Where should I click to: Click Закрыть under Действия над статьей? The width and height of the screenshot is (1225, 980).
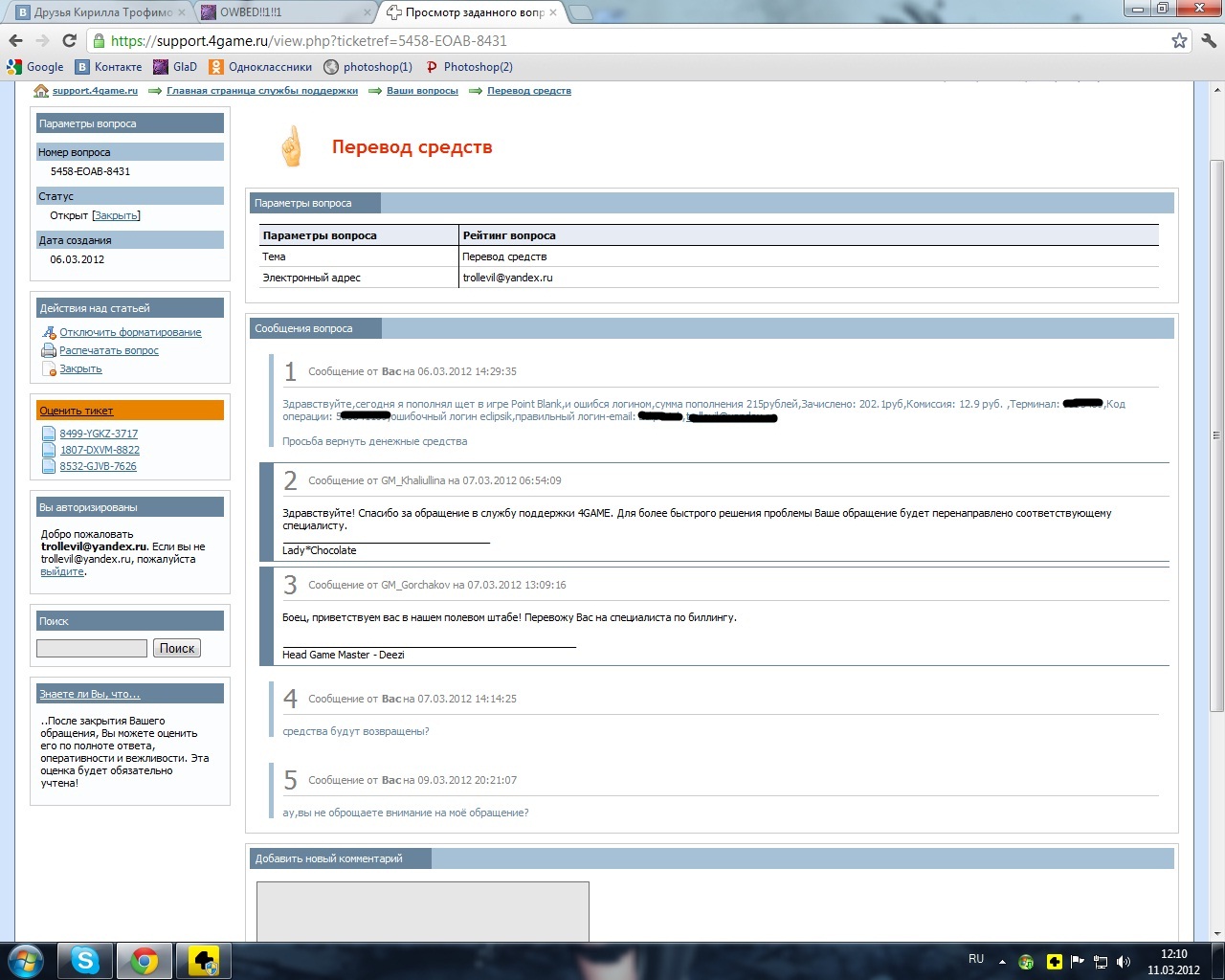point(80,369)
